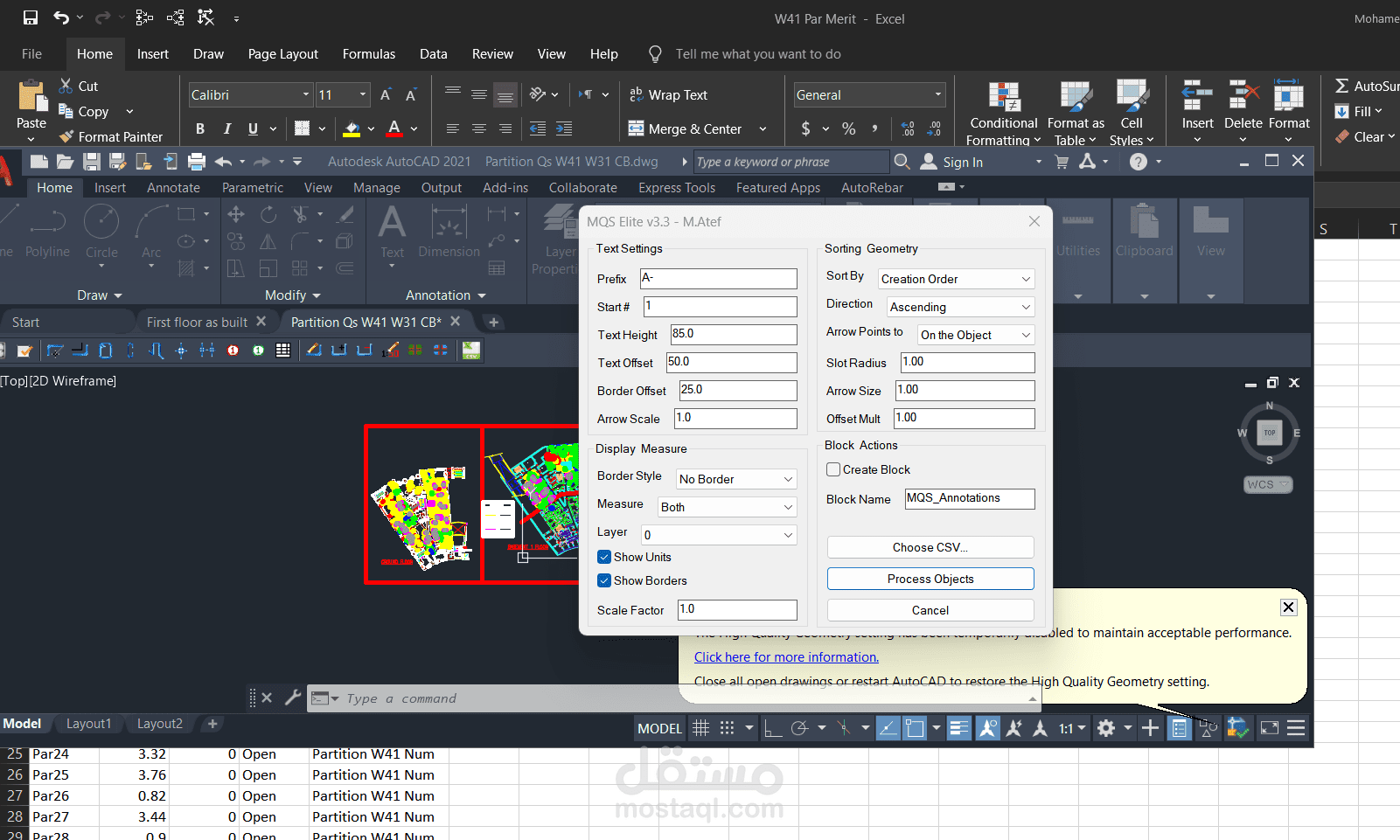Switch to AutoCAD Annotate ribbon tab
The width and height of the screenshot is (1400, 840).
coord(173,187)
